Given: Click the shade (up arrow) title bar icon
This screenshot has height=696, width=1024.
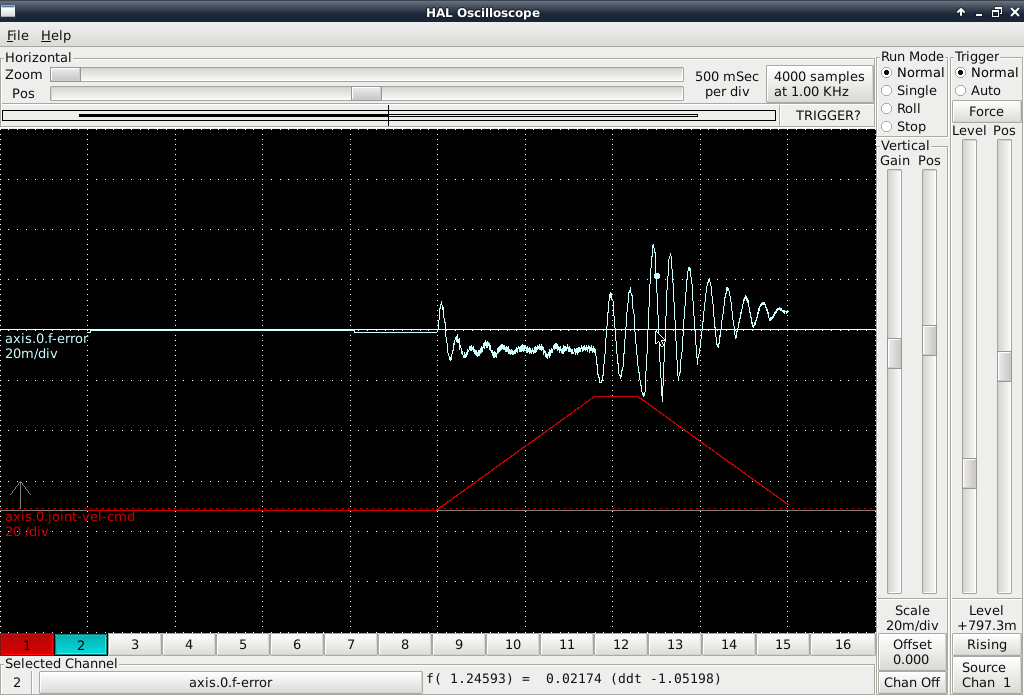Looking at the screenshot, I should [961, 12].
